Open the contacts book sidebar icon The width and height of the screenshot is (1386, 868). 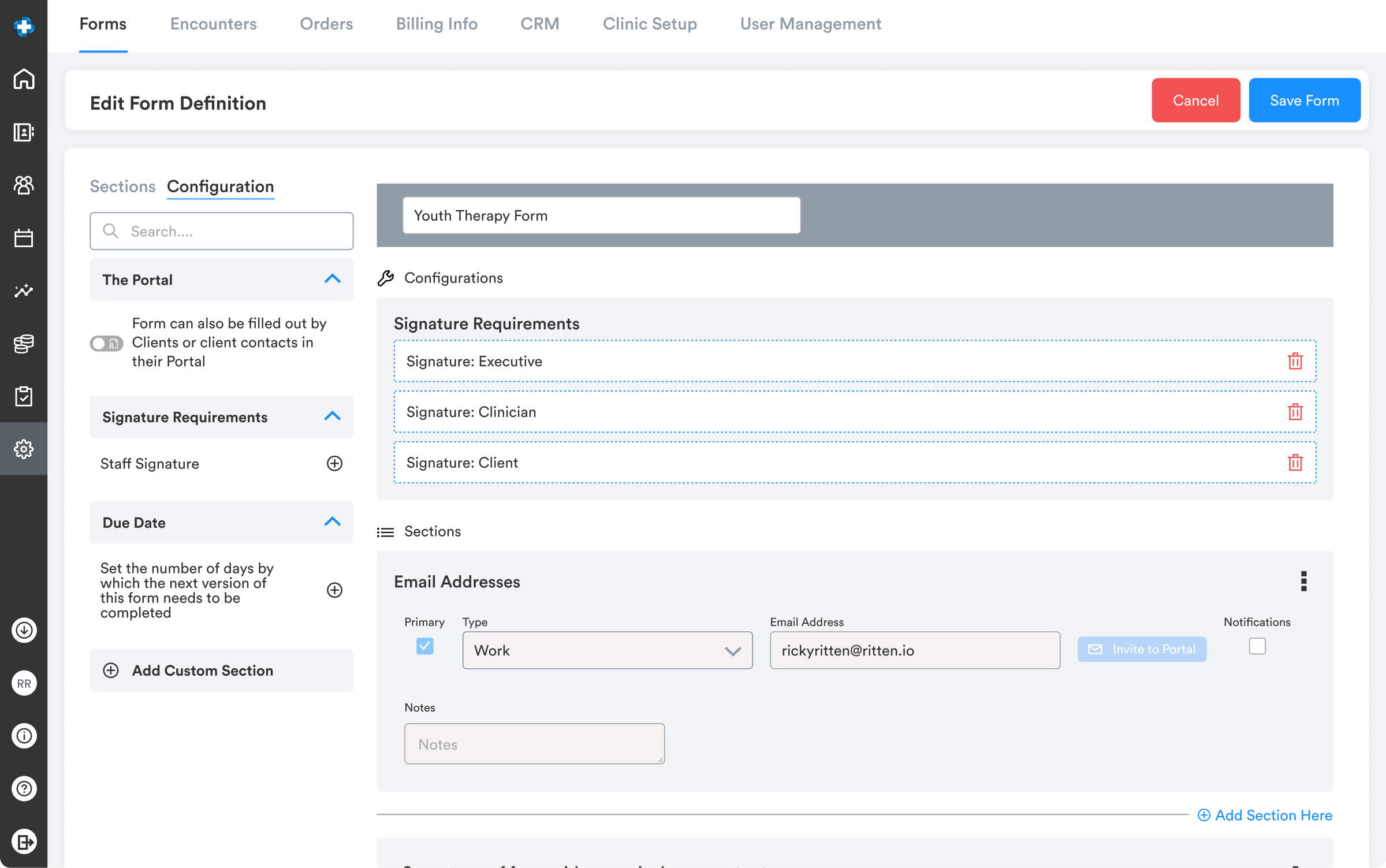click(24, 132)
